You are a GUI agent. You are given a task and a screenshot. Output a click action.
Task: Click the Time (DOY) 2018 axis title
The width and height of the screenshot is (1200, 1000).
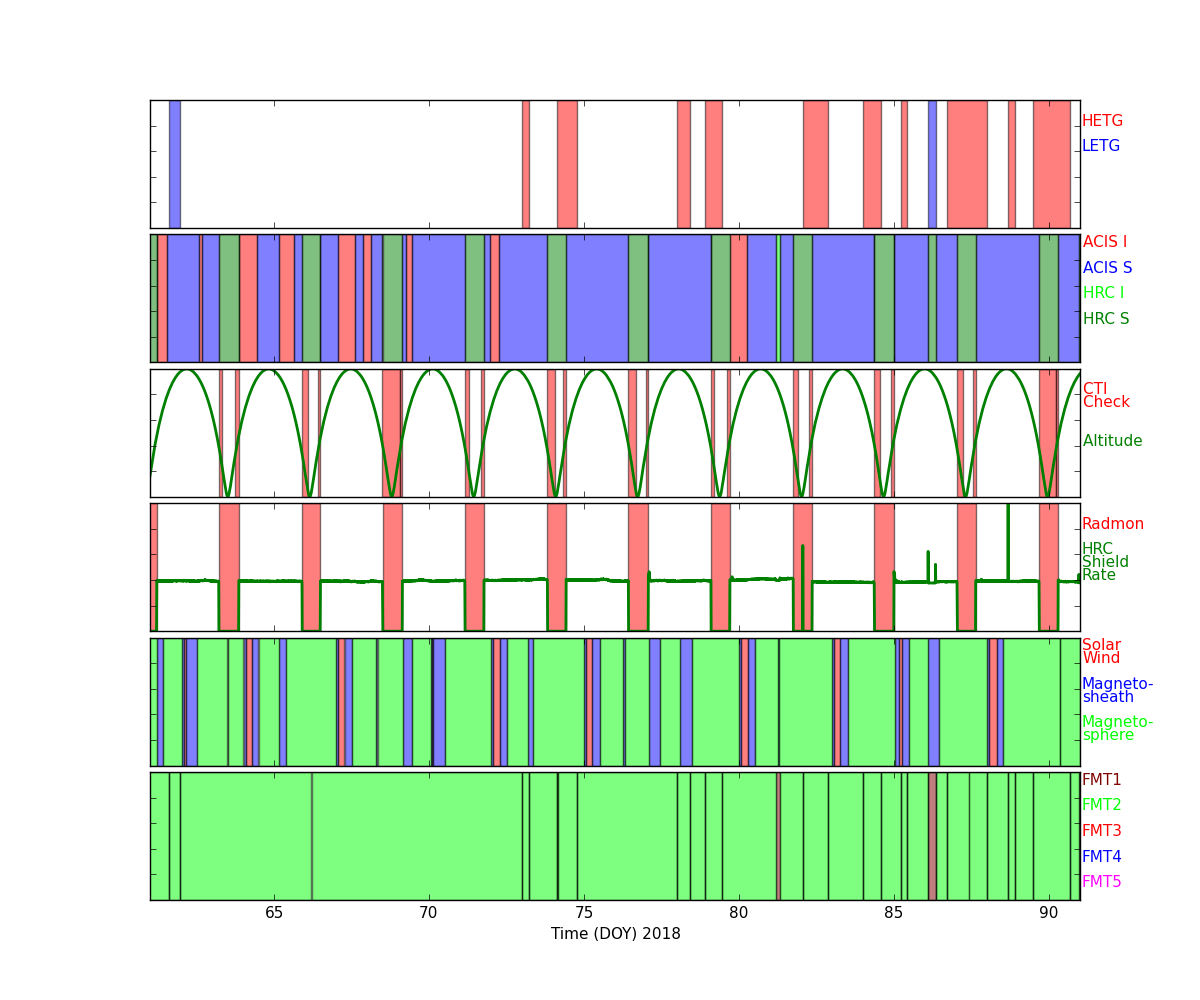(615, 934)
